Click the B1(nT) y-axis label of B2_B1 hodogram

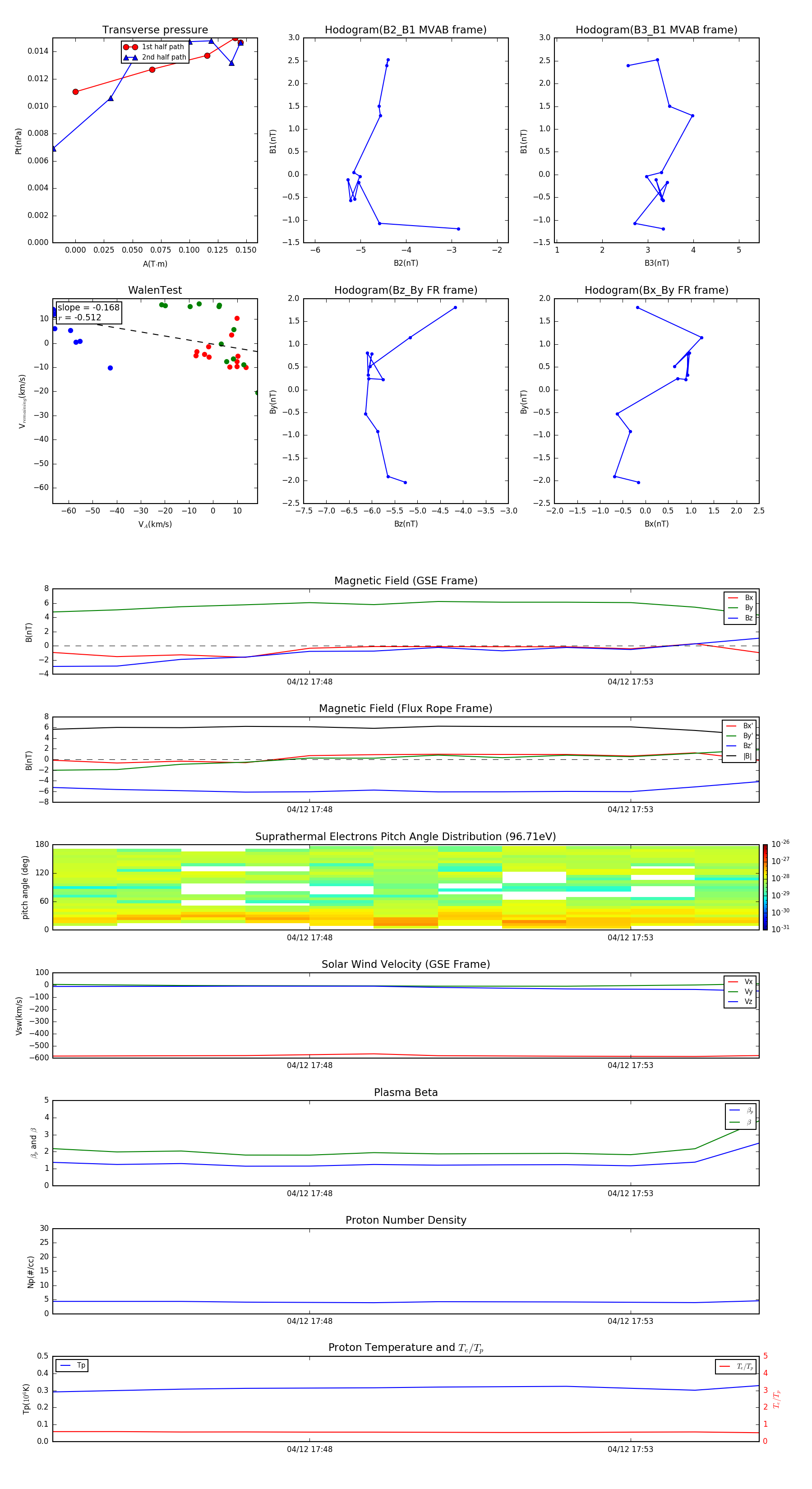pyautogui.click(x=273, y=141)
